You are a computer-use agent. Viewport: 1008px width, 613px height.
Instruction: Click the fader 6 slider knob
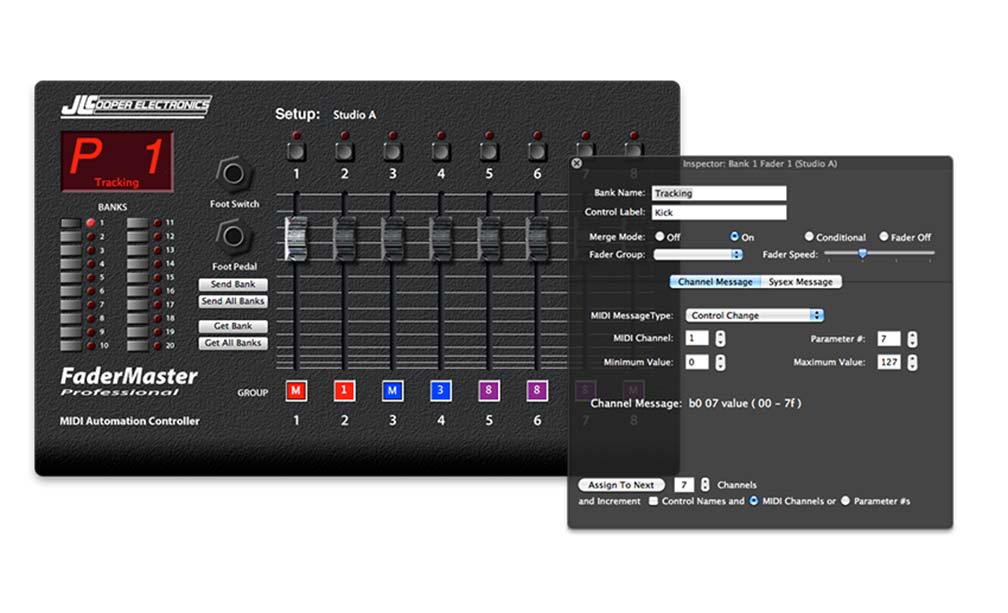[x=537, y=238]
